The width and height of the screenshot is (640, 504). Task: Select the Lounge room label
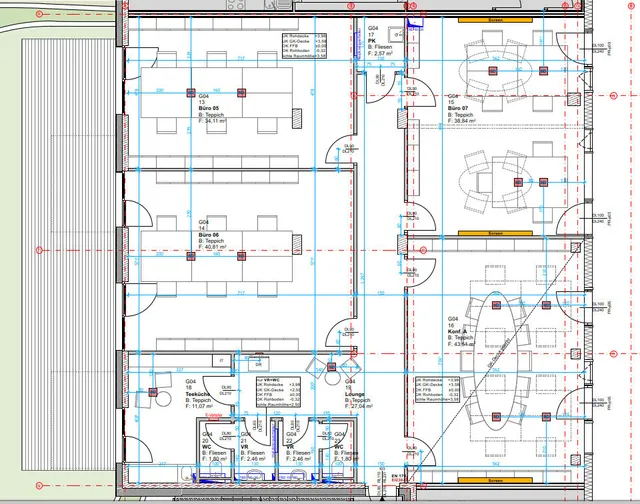coord(357,395)
